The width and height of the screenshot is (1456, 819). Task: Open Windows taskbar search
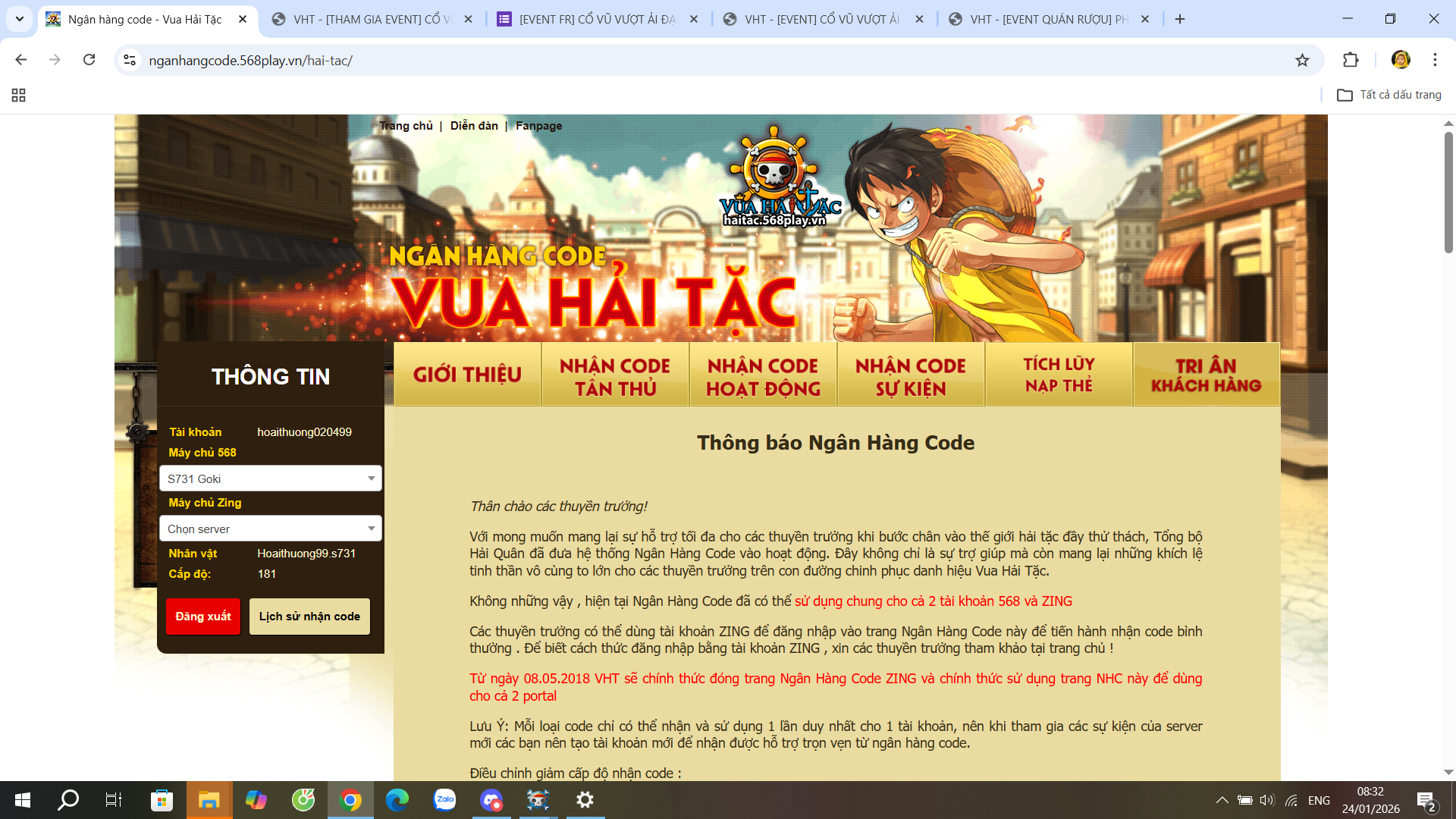pyautogui.click(x=68, y=800)
